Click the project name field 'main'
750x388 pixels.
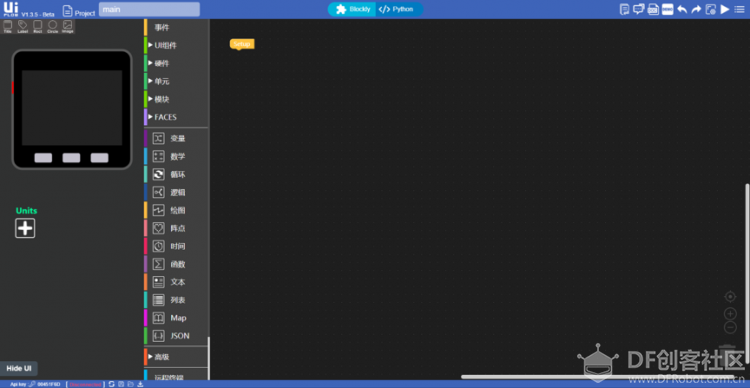pos(149,9)
